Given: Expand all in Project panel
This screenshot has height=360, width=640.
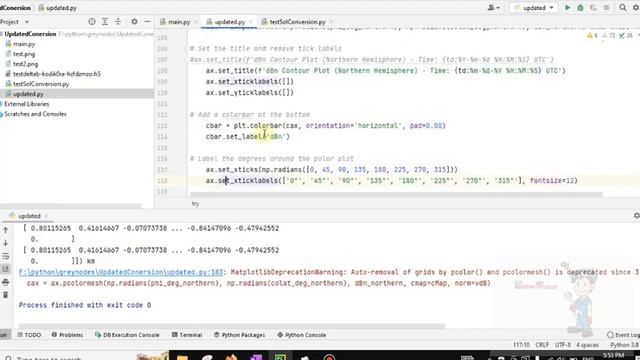Looking at the screenshot, I should (105, 22).
